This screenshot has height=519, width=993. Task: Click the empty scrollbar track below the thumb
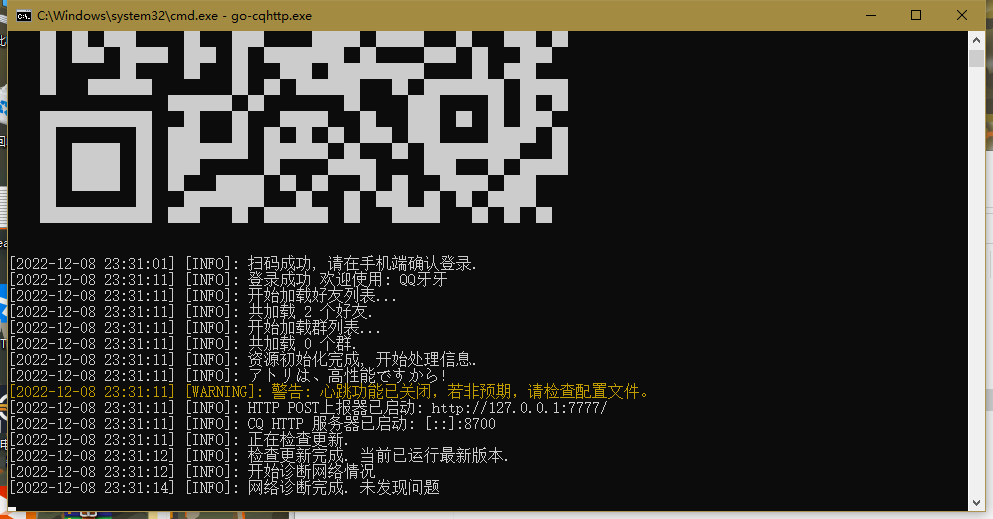[976, 300]
